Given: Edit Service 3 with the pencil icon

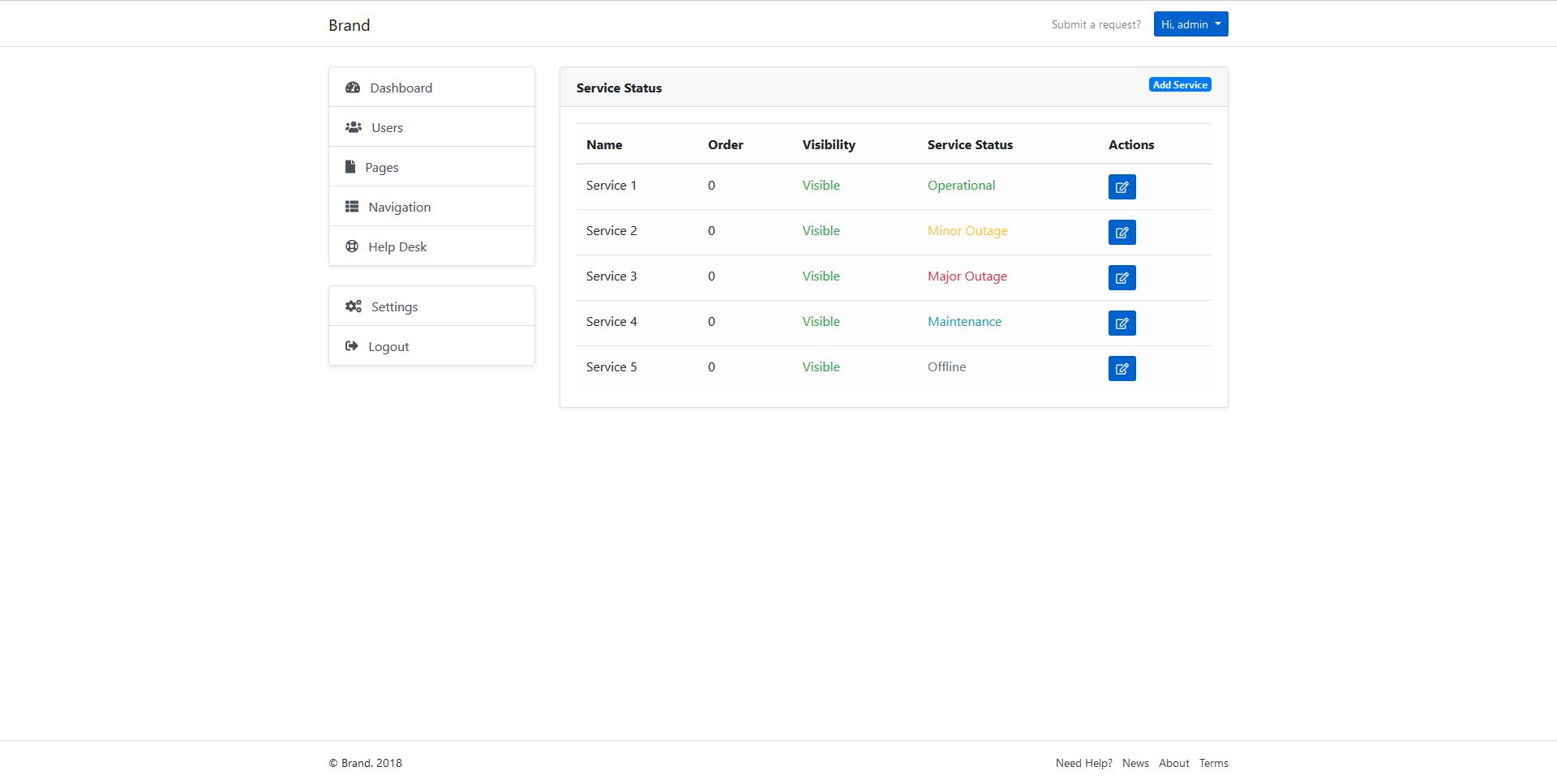Looking at the screenshot, I should [1122, 278].
